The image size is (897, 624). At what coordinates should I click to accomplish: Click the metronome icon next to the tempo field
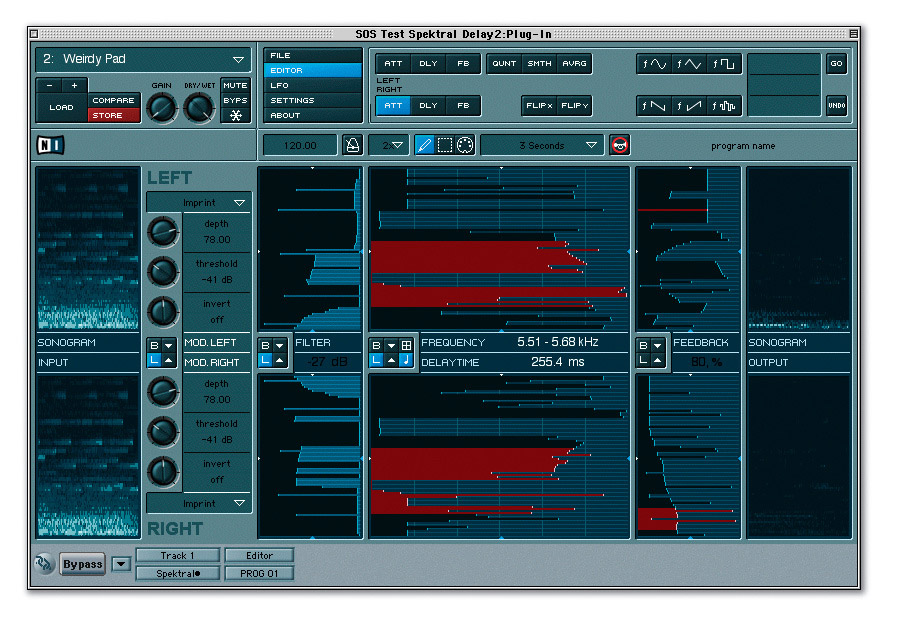tap(354, 144)
